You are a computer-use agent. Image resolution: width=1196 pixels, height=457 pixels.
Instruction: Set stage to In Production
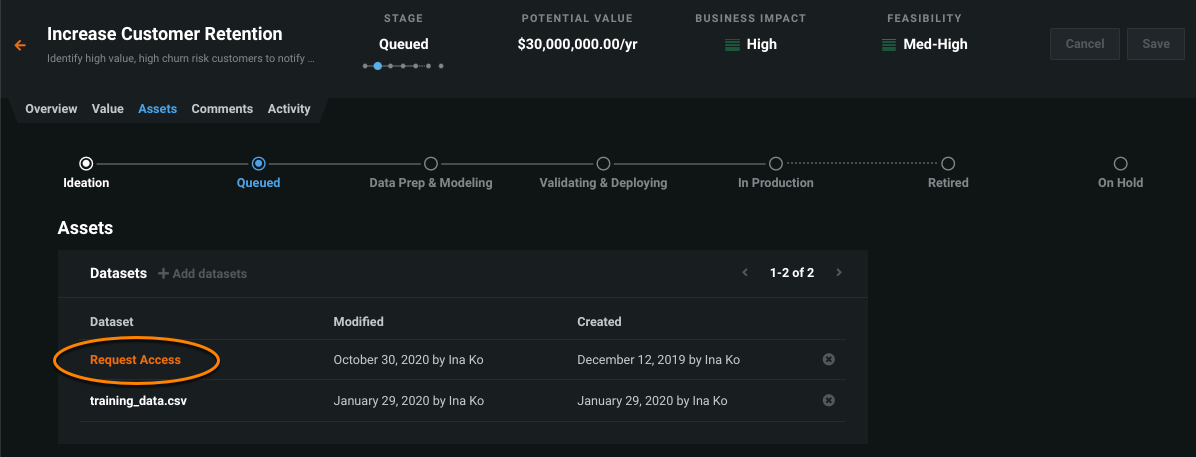coord(775,164)
